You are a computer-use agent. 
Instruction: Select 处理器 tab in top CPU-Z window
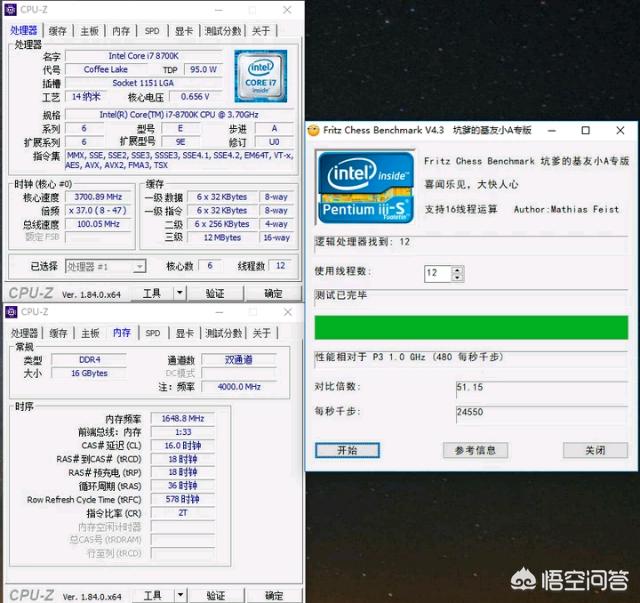coord(24,31)
